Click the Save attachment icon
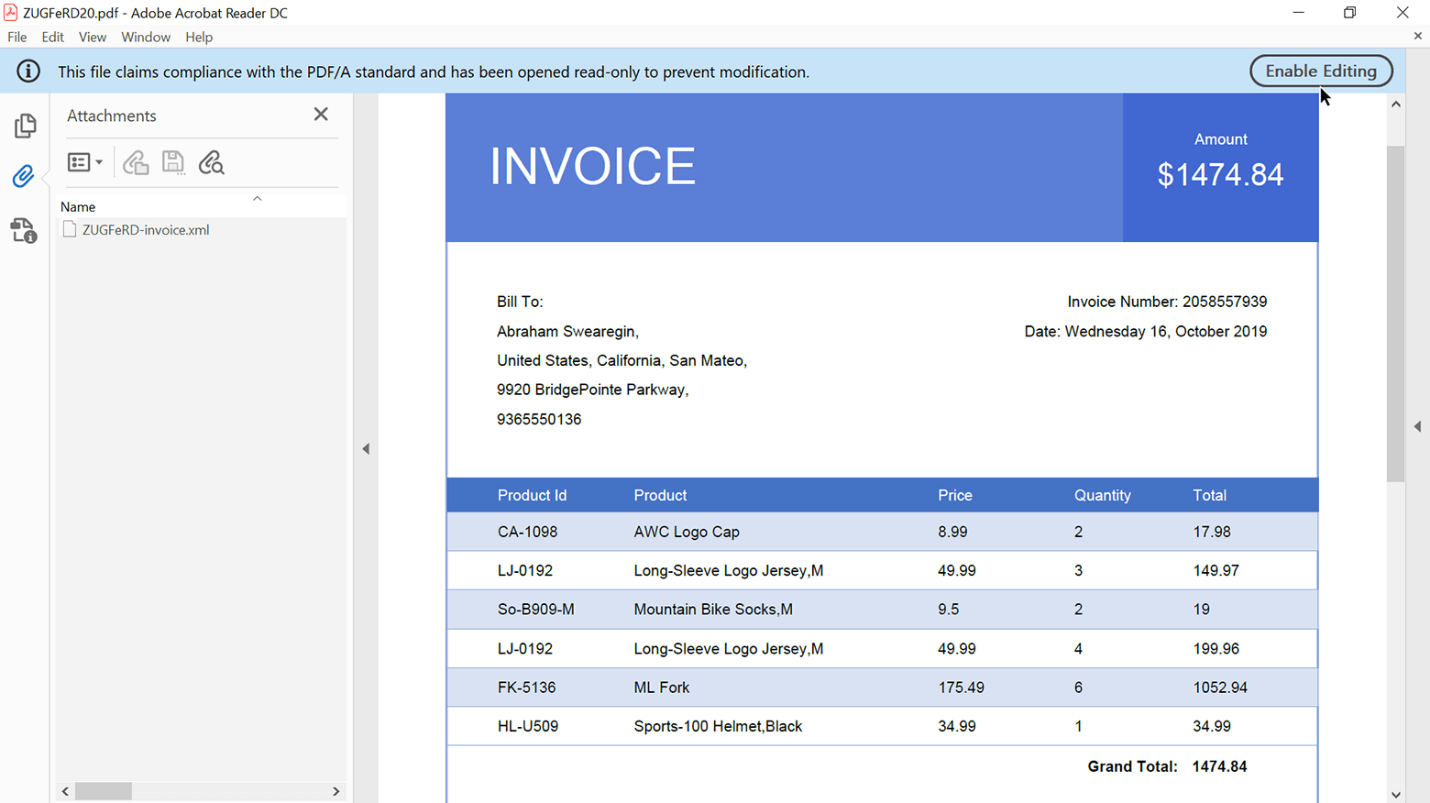 [x=173, y=162]
